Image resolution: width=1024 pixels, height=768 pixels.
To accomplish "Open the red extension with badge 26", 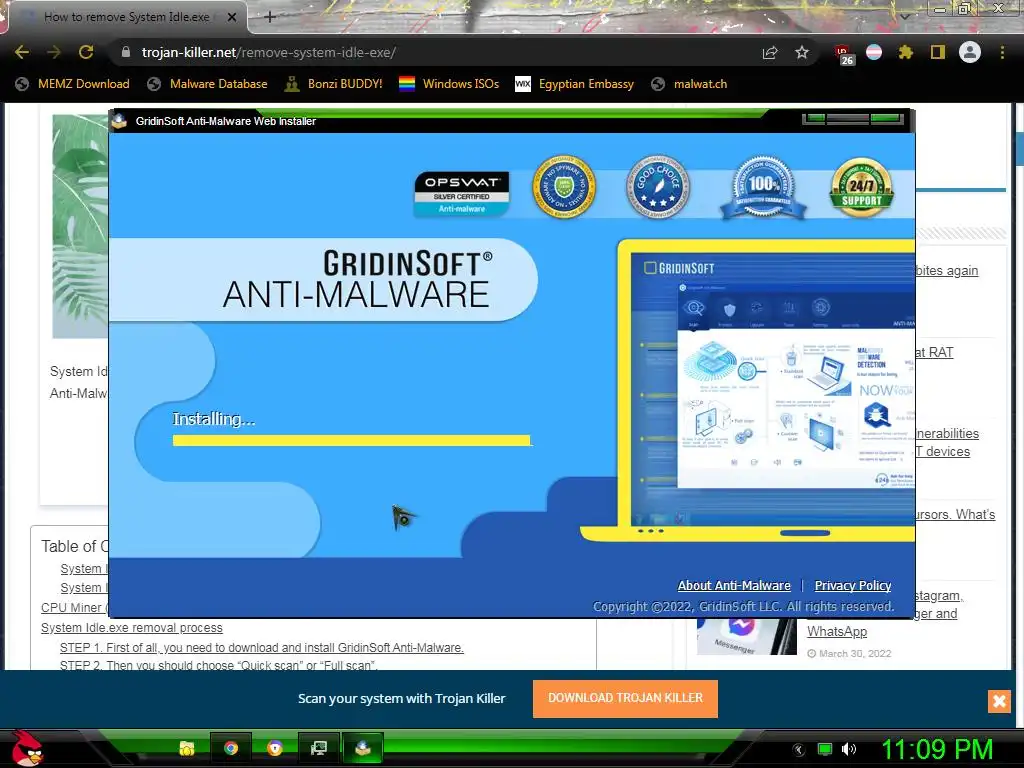I will (x=844, y=54).
